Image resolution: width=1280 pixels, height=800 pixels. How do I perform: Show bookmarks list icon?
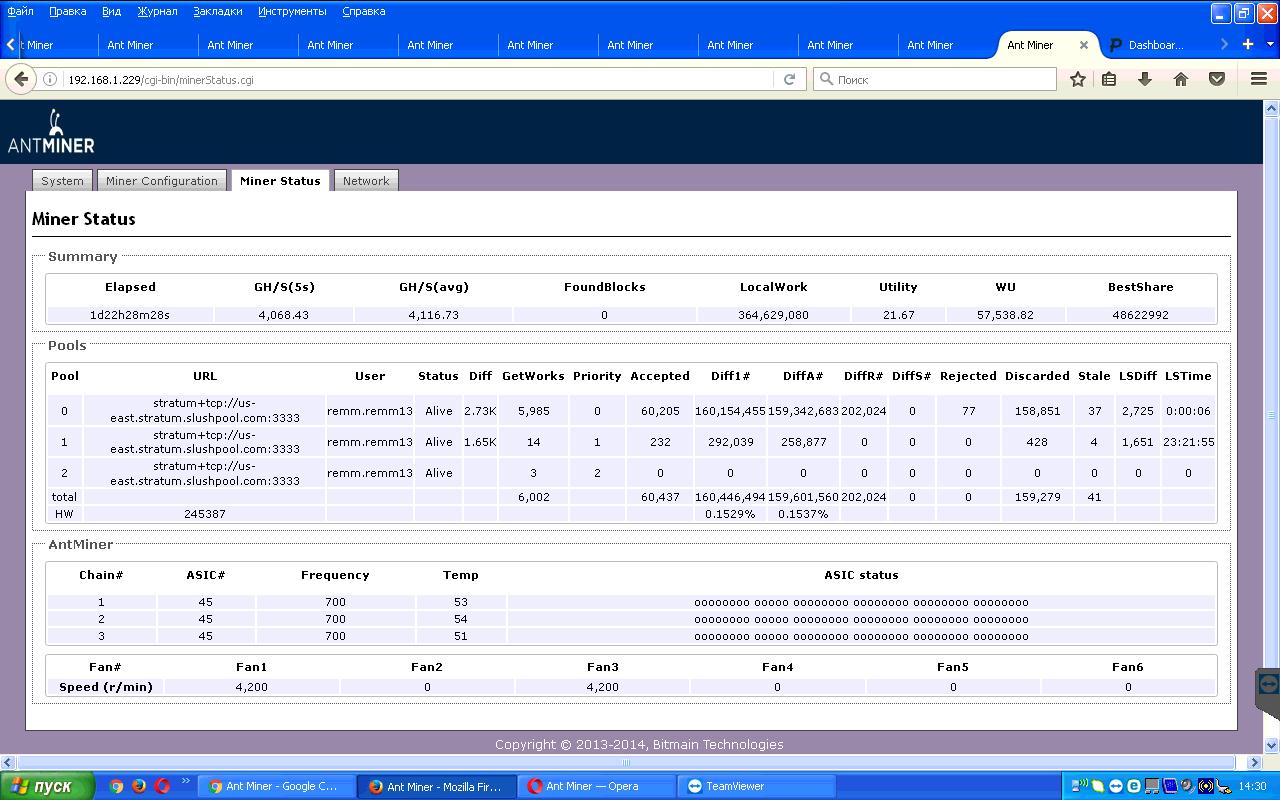pos(1109,79)
